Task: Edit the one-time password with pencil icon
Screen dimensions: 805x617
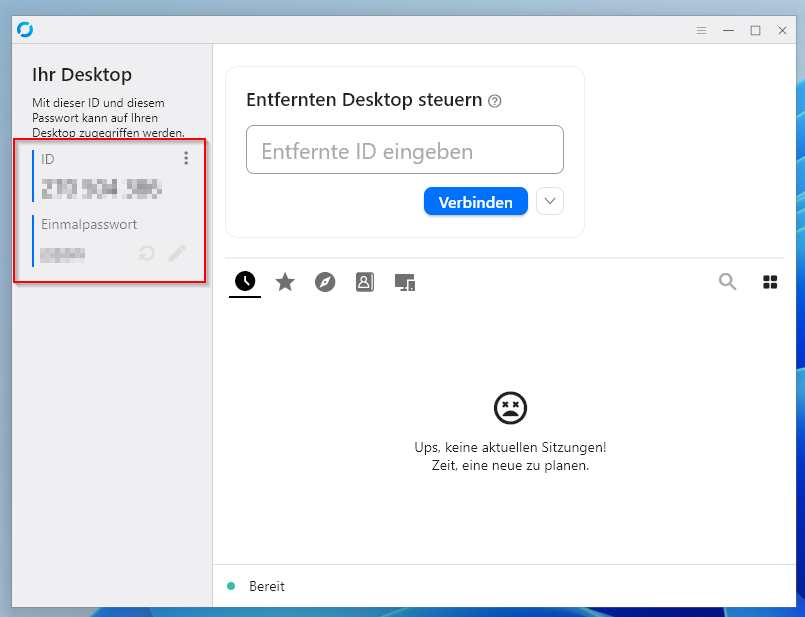Action: (178, 253)
